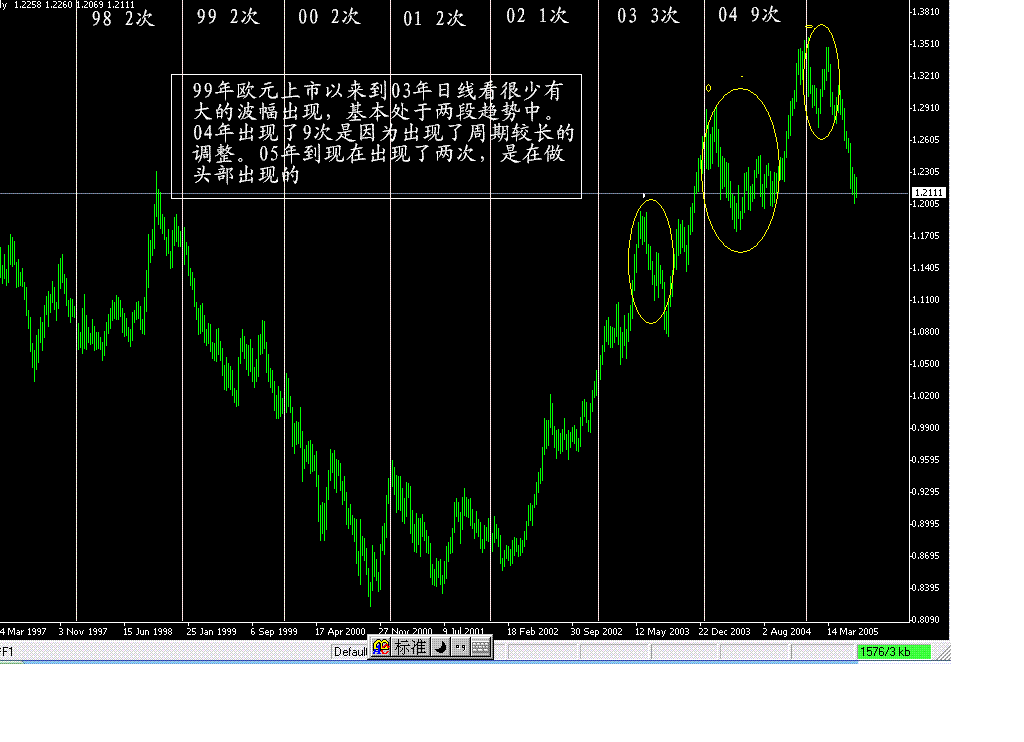Image resolution: width=1024 pixels, height=742 pixels.
Task: Open the IME soft keyboard icon
Action: pyautogui.click(x=481, y=647)
